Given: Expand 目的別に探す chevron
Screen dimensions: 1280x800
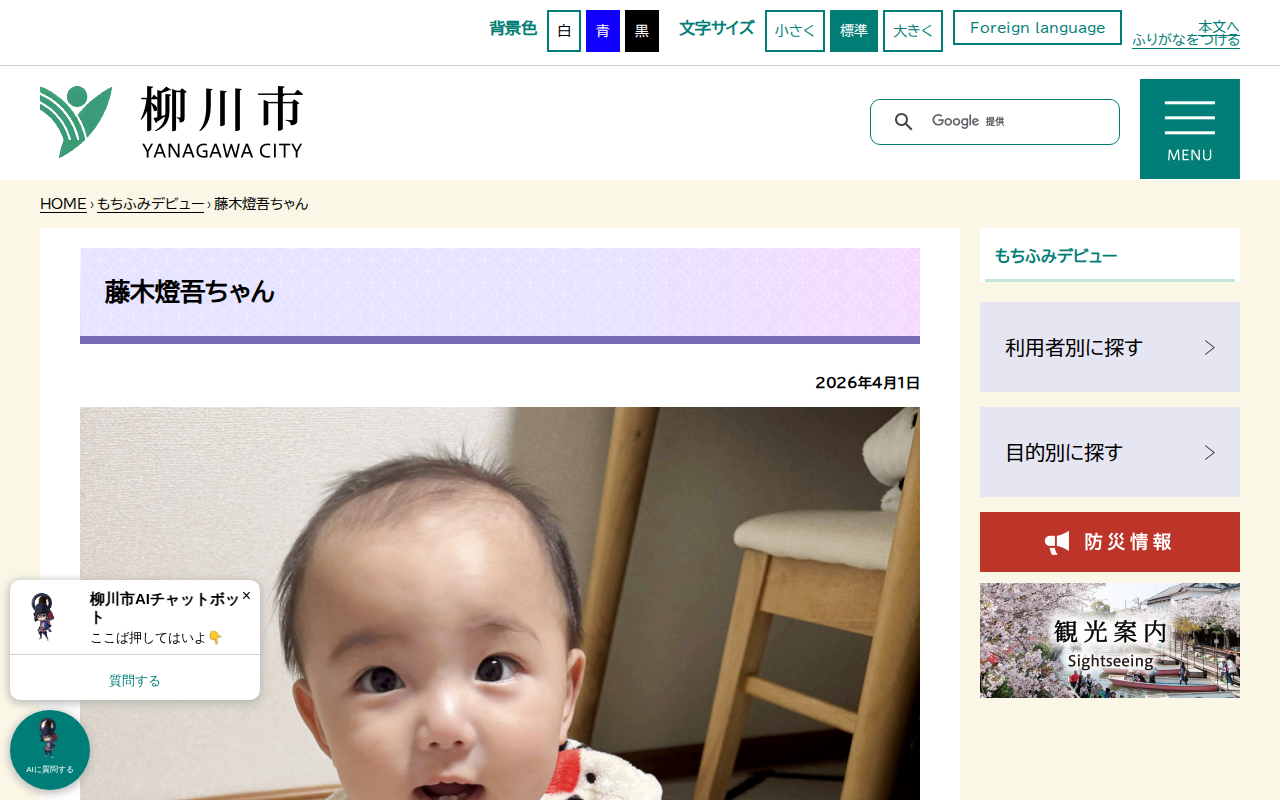Looking at the screenshot, I should (x=1210, y=452).
